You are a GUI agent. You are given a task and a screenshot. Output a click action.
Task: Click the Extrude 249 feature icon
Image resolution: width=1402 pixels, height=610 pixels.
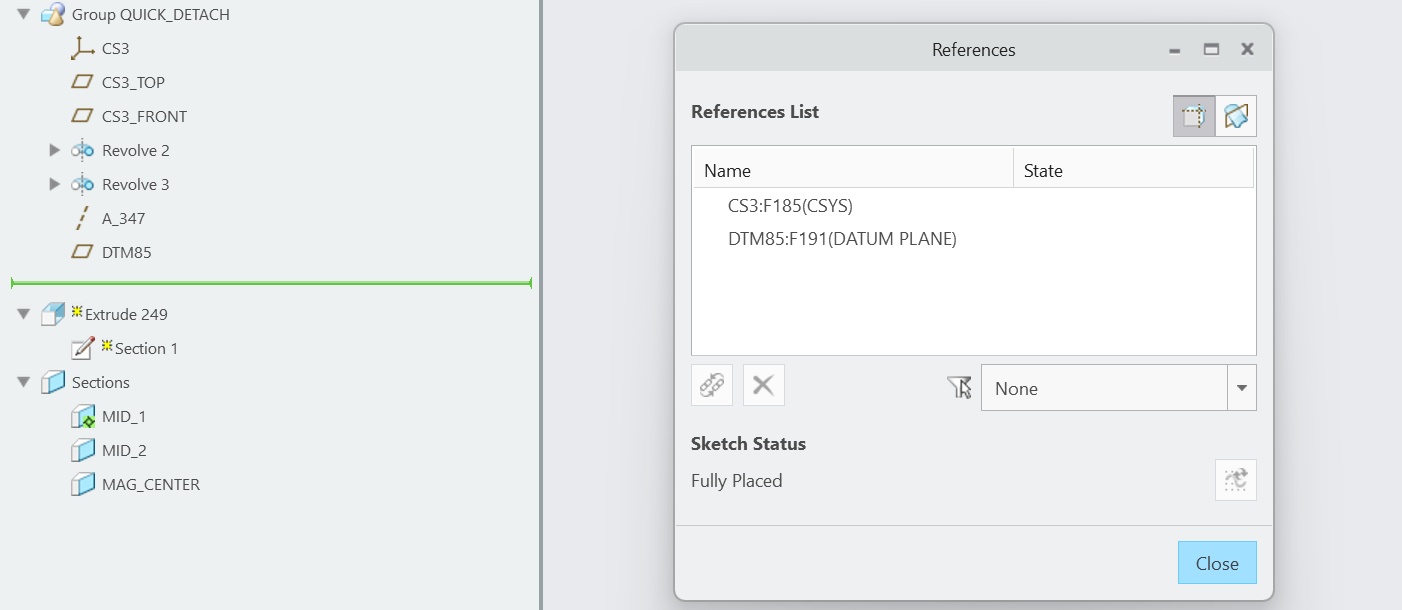coord(51,313)
